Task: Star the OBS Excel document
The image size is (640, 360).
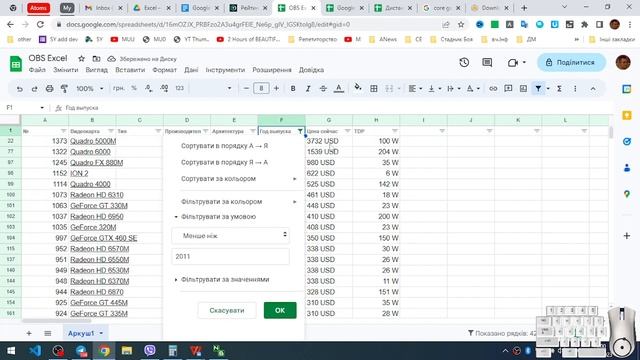Action: click(x=82, y=59)
